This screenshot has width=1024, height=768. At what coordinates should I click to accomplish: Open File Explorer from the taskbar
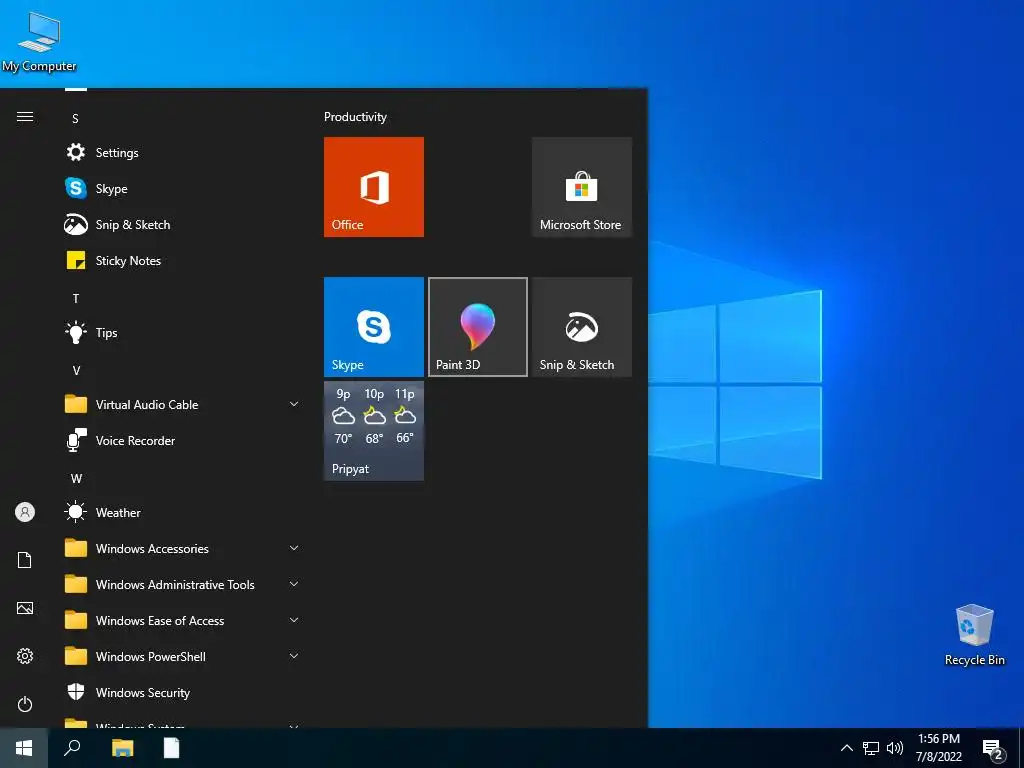122,748
